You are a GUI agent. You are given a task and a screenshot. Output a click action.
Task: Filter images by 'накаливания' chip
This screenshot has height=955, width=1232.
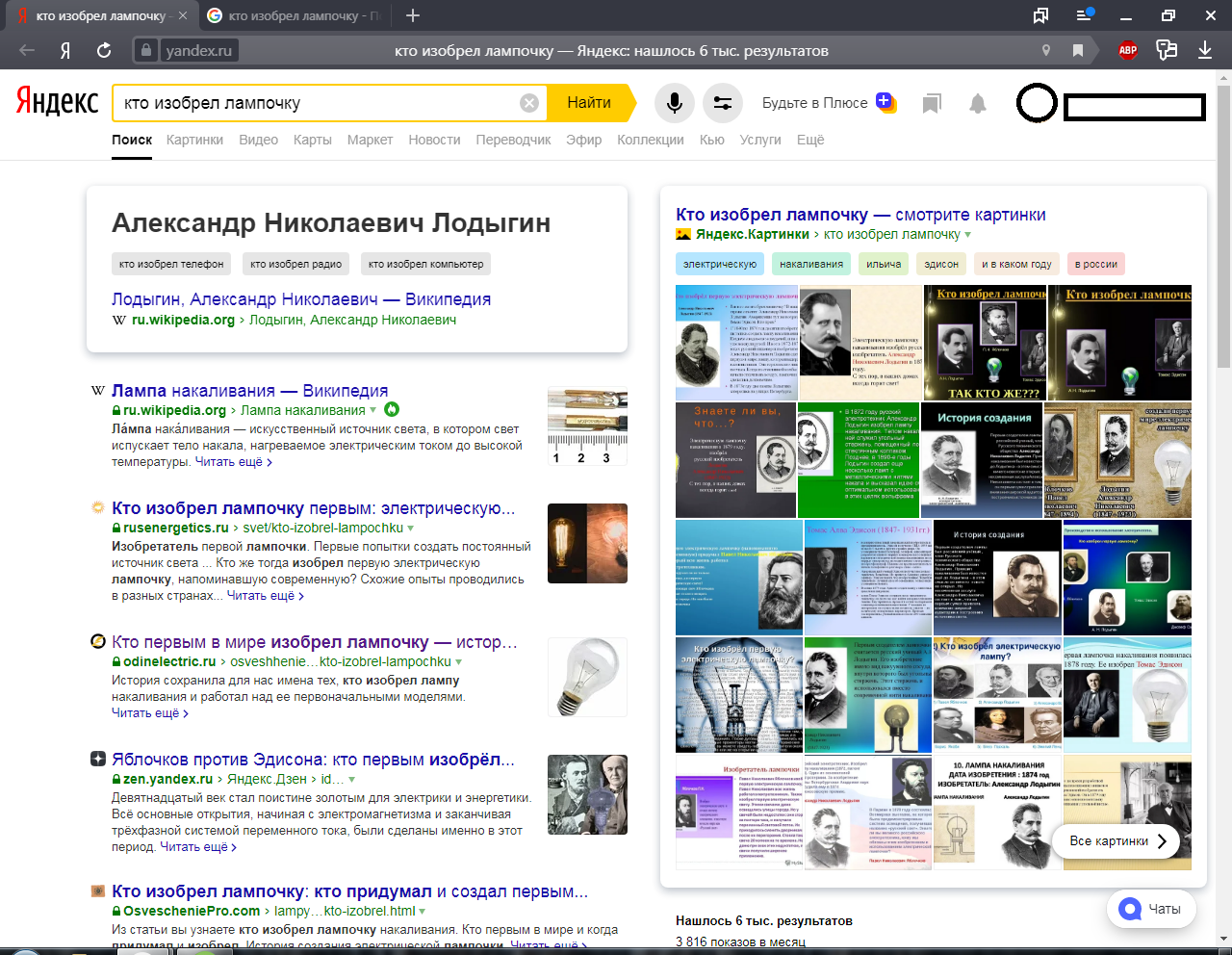811,264
